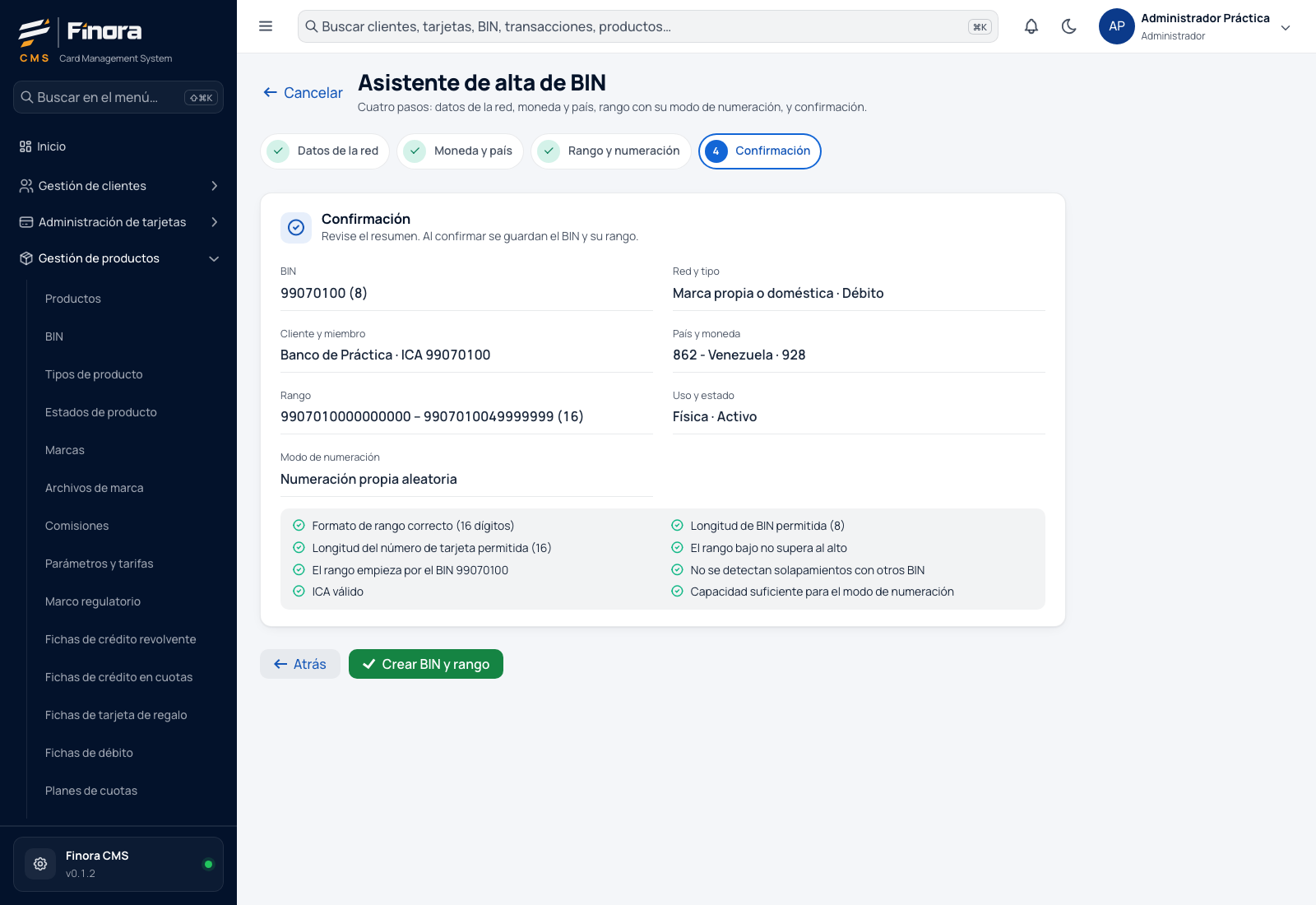
Task: Open BIN in the sidebar
Action: coord(54,336)
